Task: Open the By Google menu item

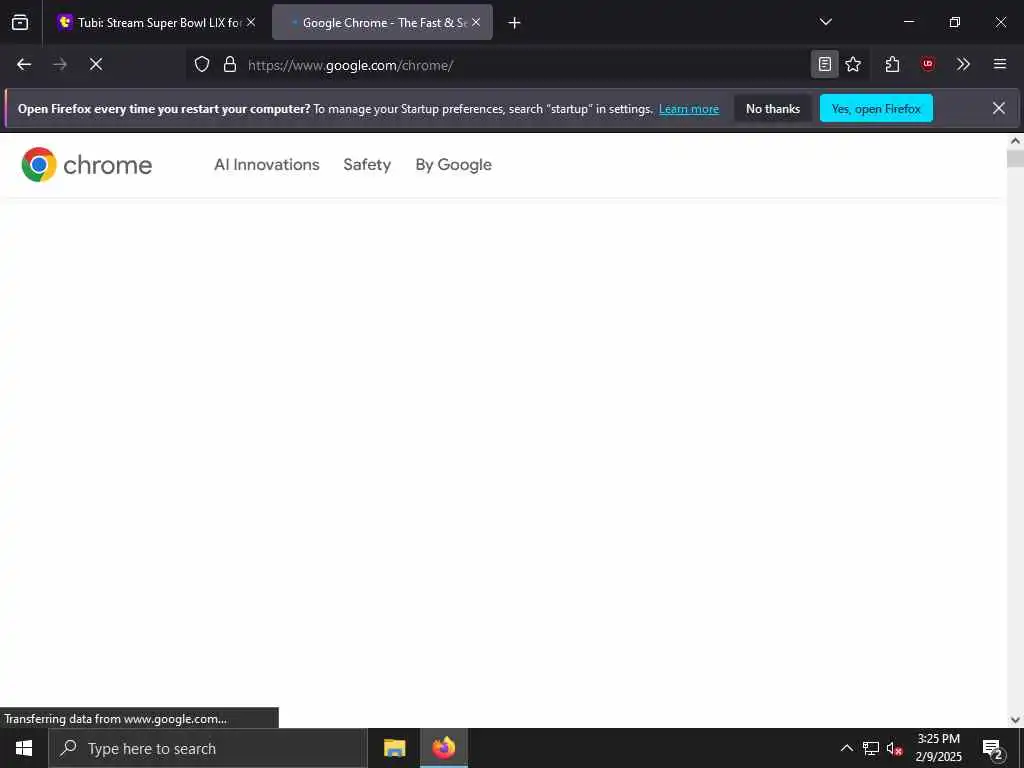Action: pos(453,165)
